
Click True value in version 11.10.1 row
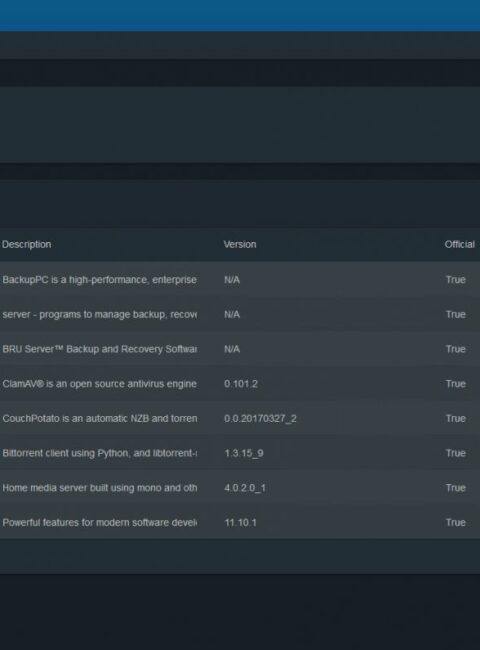[x=456, y=522]
